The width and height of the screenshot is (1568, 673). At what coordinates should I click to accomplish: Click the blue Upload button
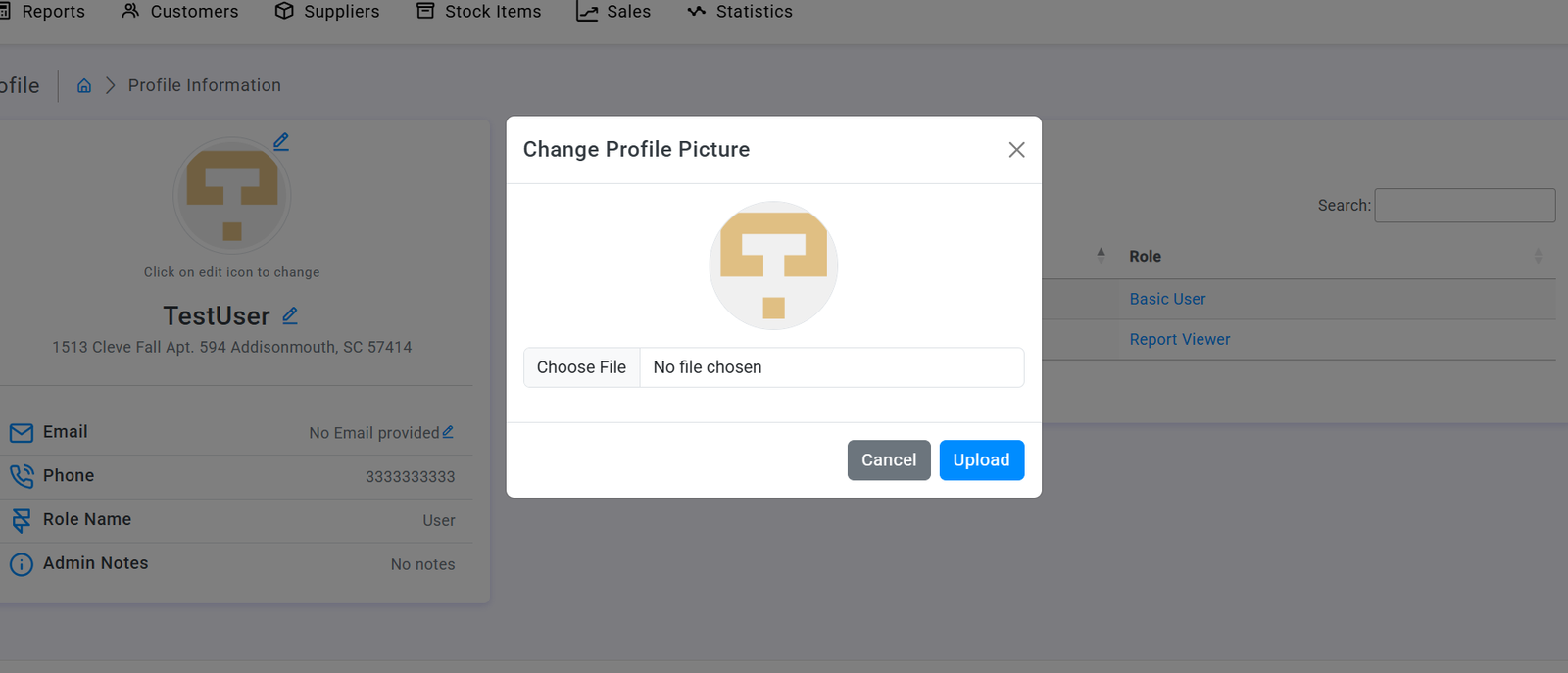click(x=981, y=460)
